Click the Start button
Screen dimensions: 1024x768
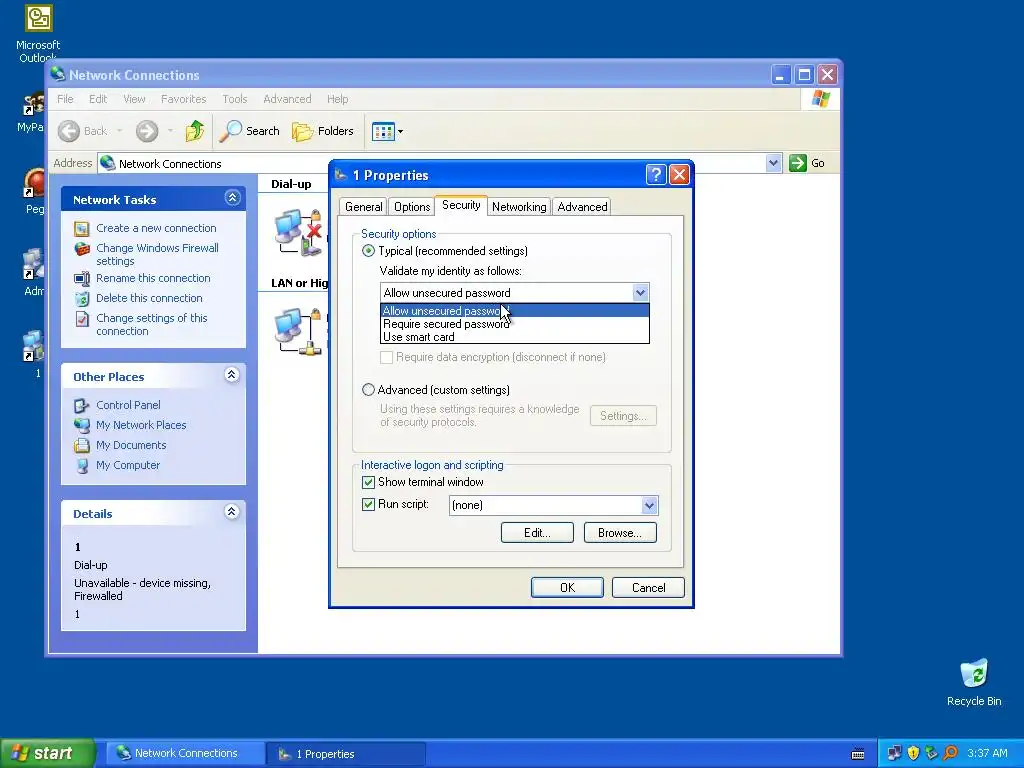(48, 753)
